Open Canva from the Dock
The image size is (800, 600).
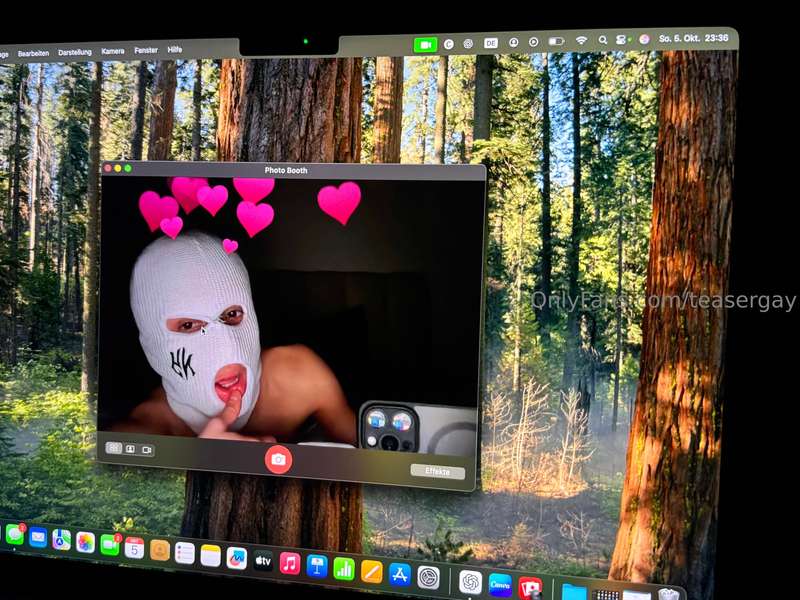[500, 585]
